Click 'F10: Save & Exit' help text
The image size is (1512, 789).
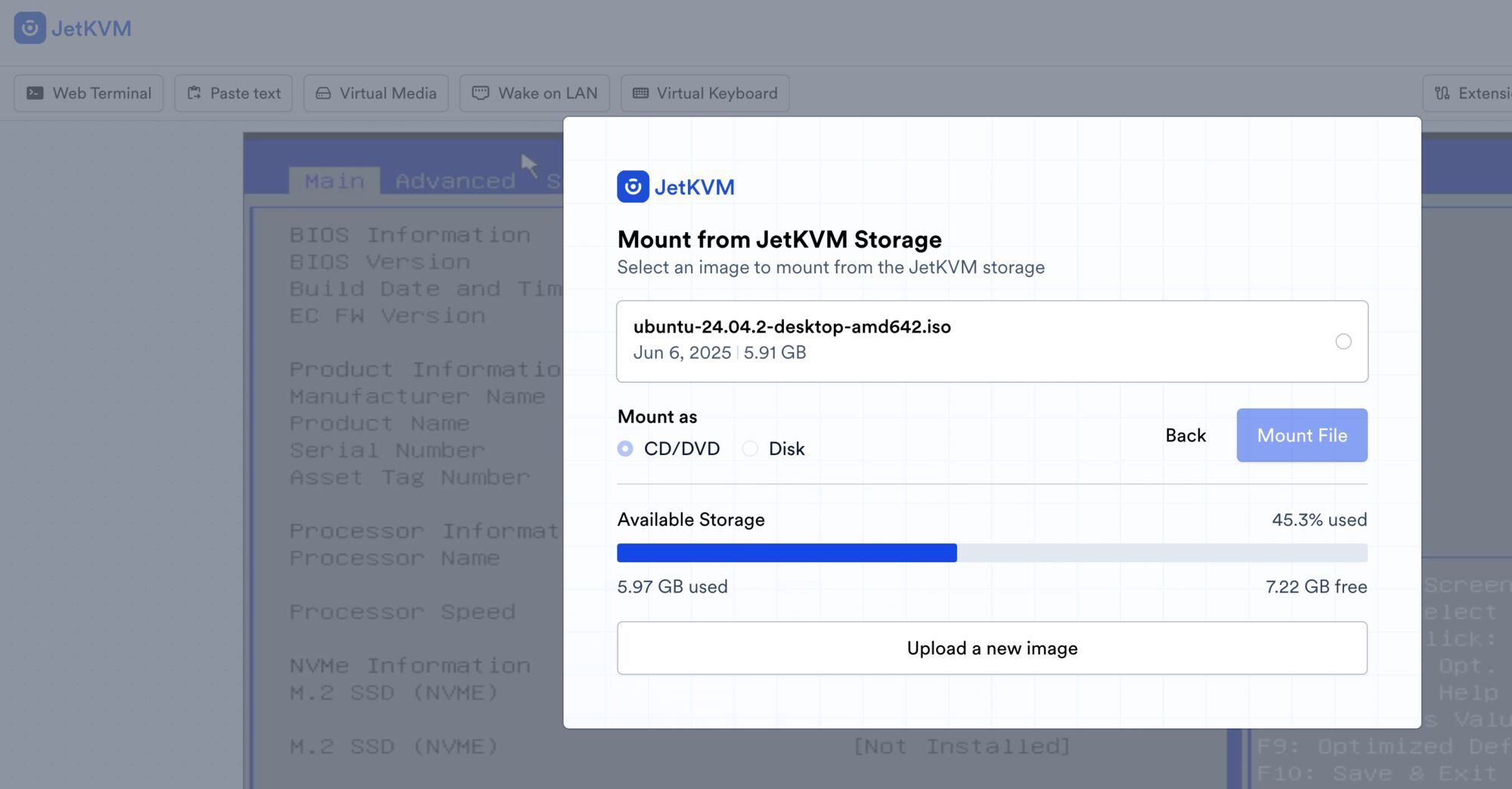1377,774
